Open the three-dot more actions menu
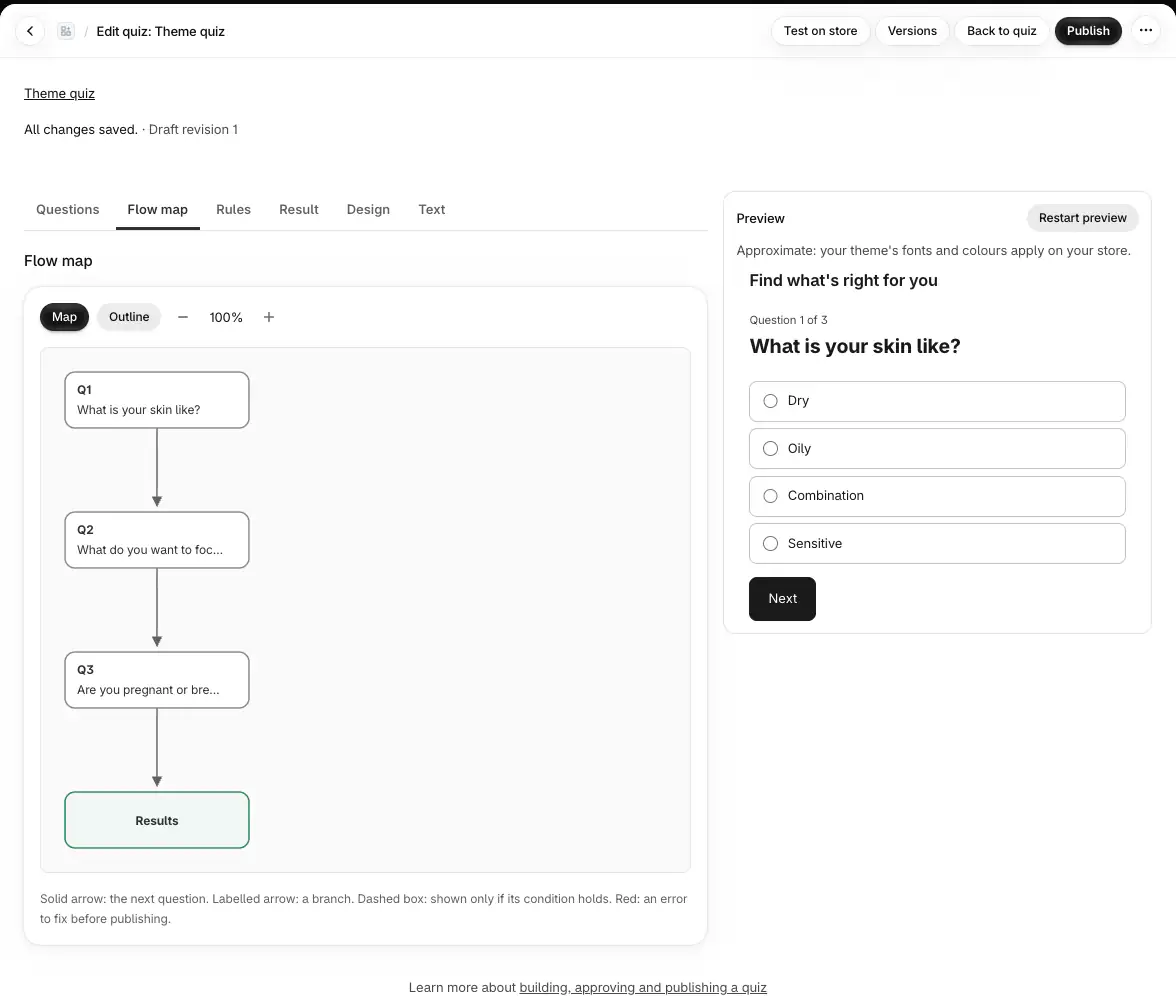This screenshot has height=996, width=1176. (x=1145, y=31)
